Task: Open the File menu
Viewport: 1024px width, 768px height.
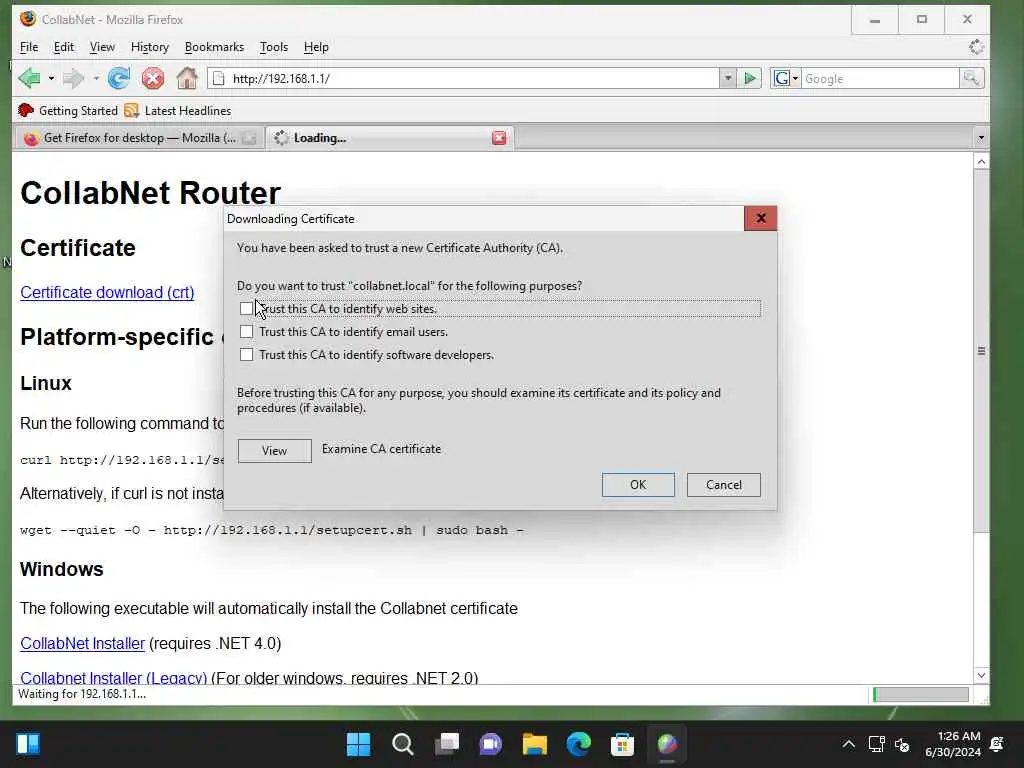Action: coord(29,47)
